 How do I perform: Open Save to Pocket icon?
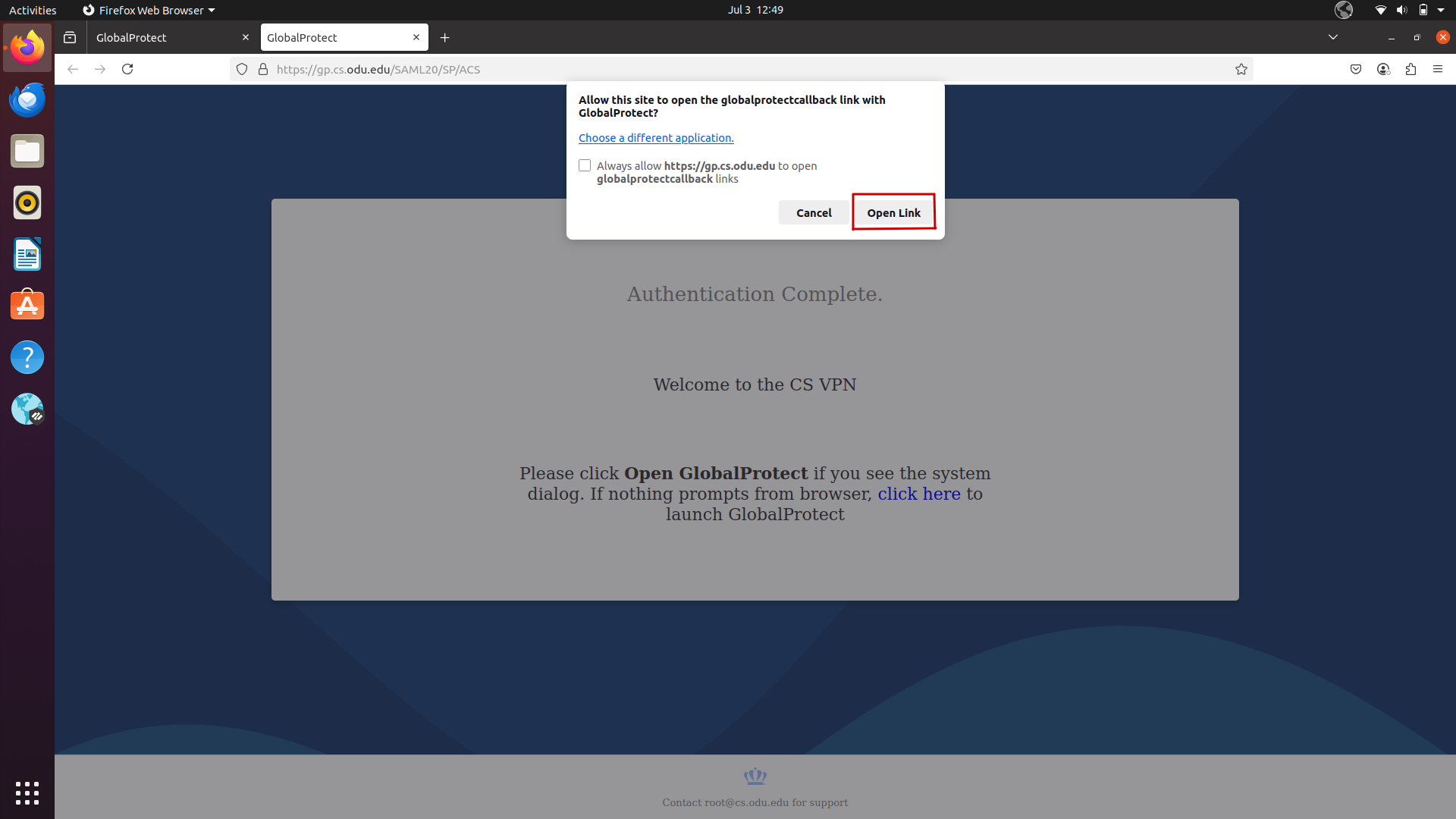pyautogui.click(x=1356, y=69)
